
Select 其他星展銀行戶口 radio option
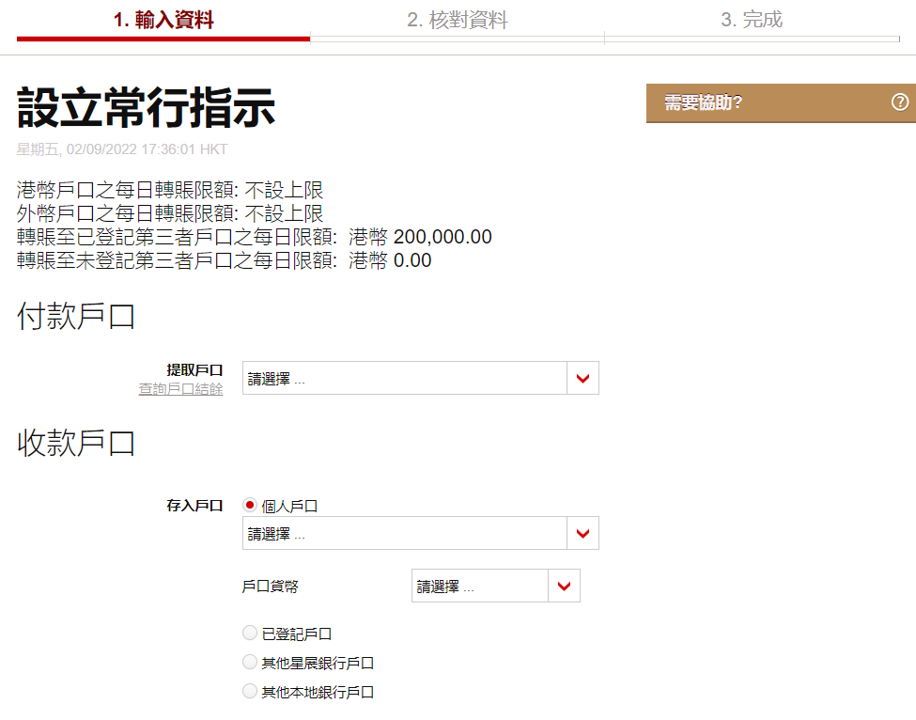click(x=250, y=662)
